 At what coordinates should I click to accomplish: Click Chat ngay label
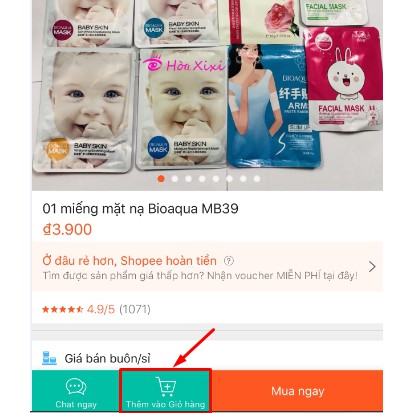(76, 404)
